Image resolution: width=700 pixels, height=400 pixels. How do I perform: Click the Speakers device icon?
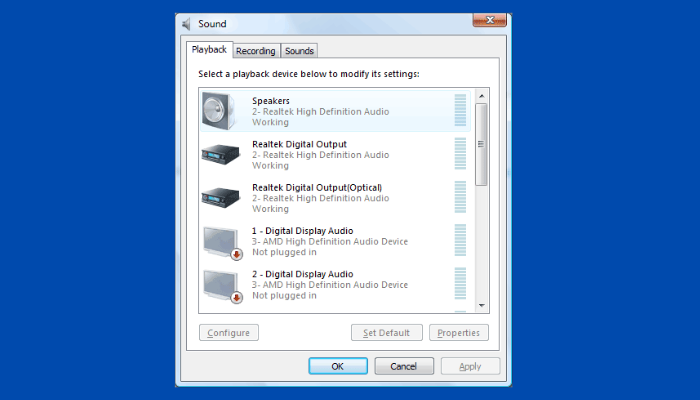(221, 110)
